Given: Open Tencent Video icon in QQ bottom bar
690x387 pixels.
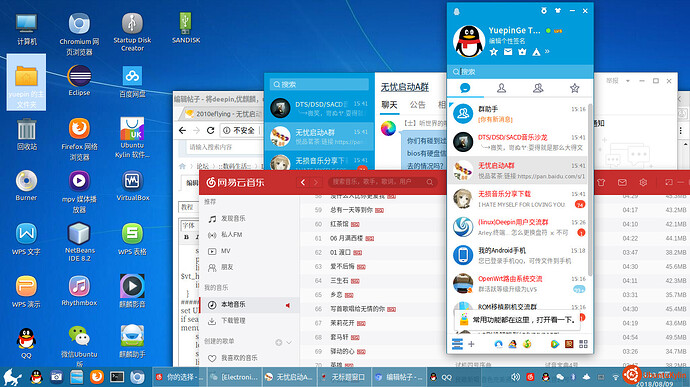Looking at the screenshot, I should pos(554,344).
